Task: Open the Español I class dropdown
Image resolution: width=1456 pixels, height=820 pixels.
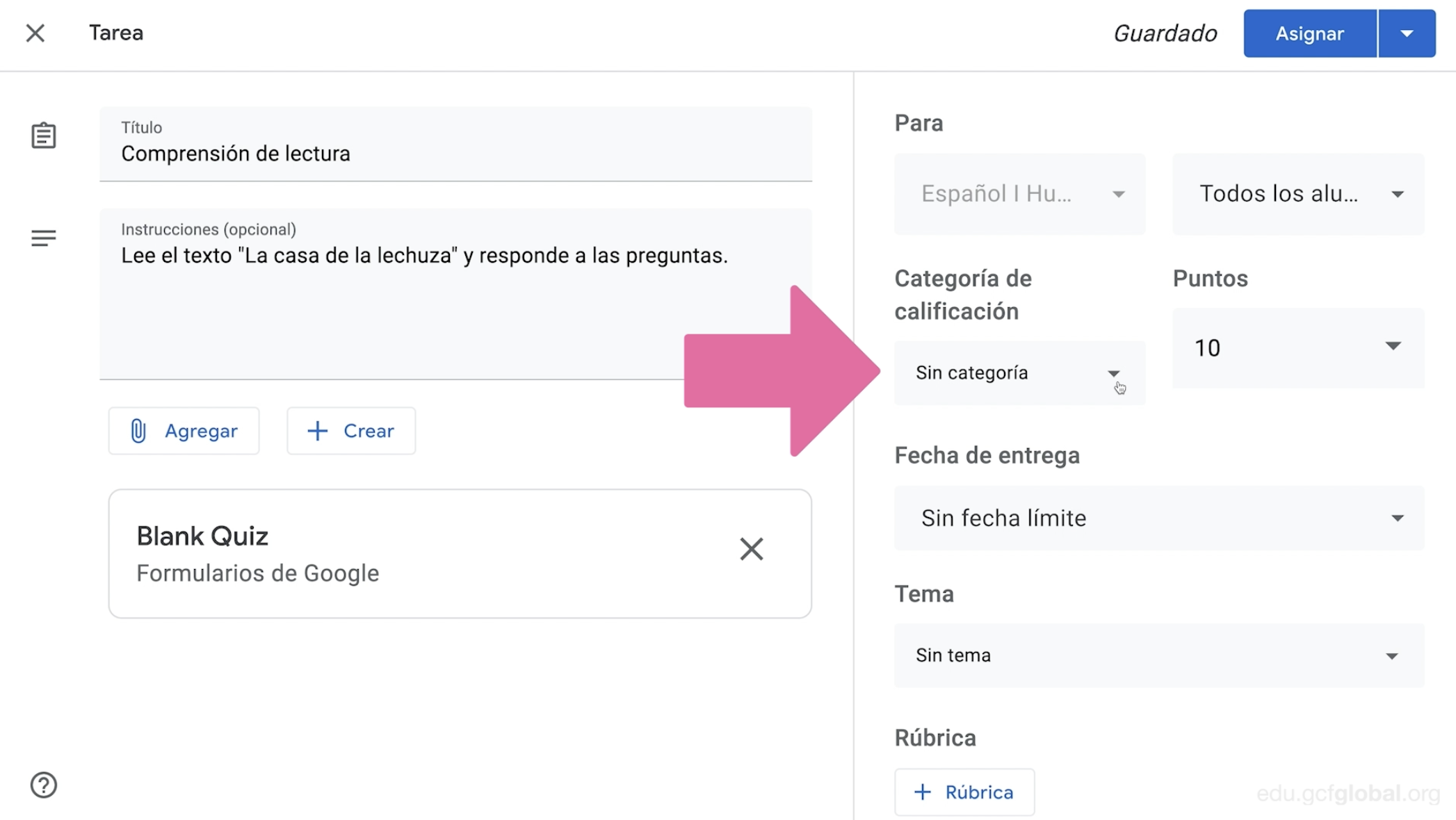Action: click(1019, 194)
